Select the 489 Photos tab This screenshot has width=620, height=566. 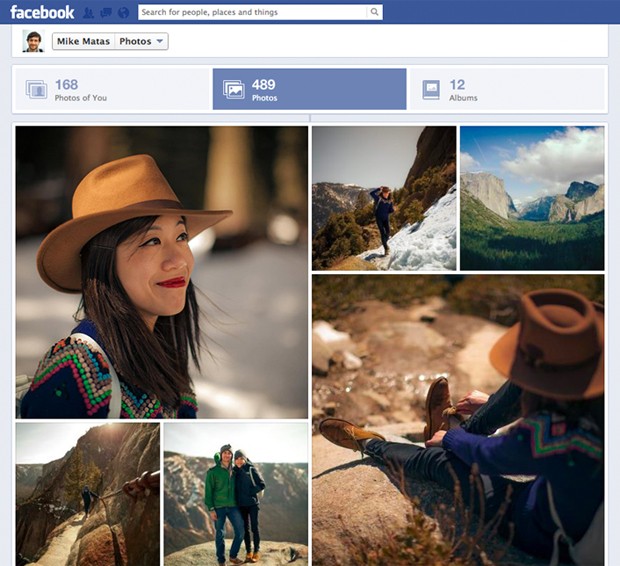point(309,90)
